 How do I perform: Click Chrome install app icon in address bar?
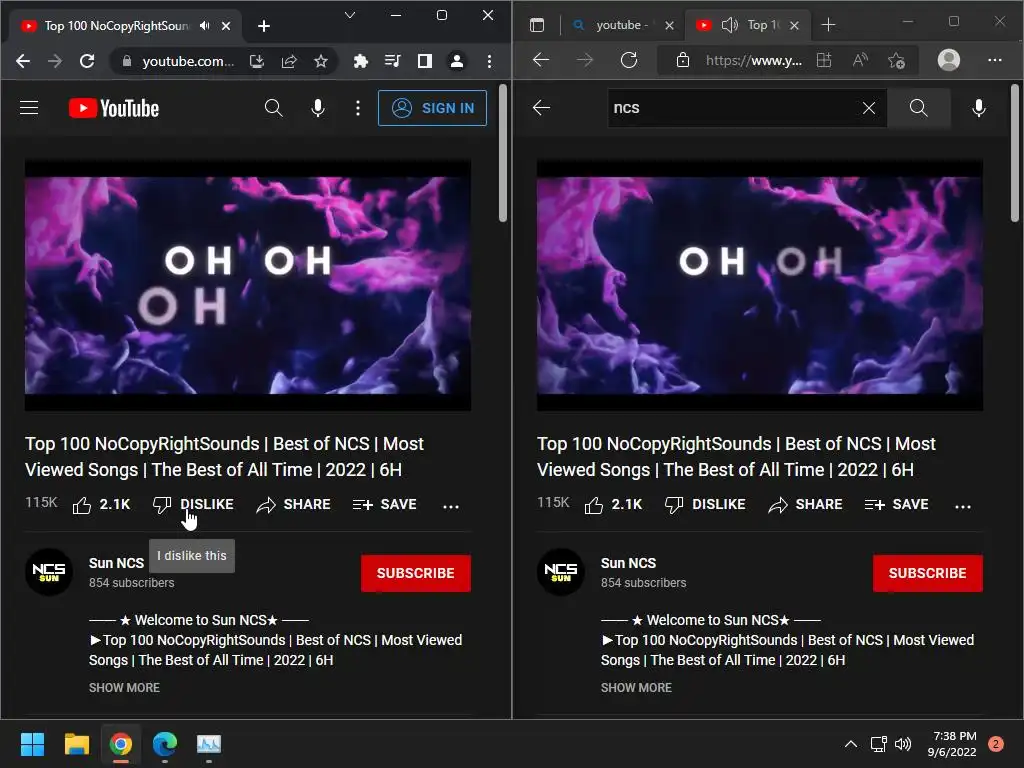coord(257,61)
